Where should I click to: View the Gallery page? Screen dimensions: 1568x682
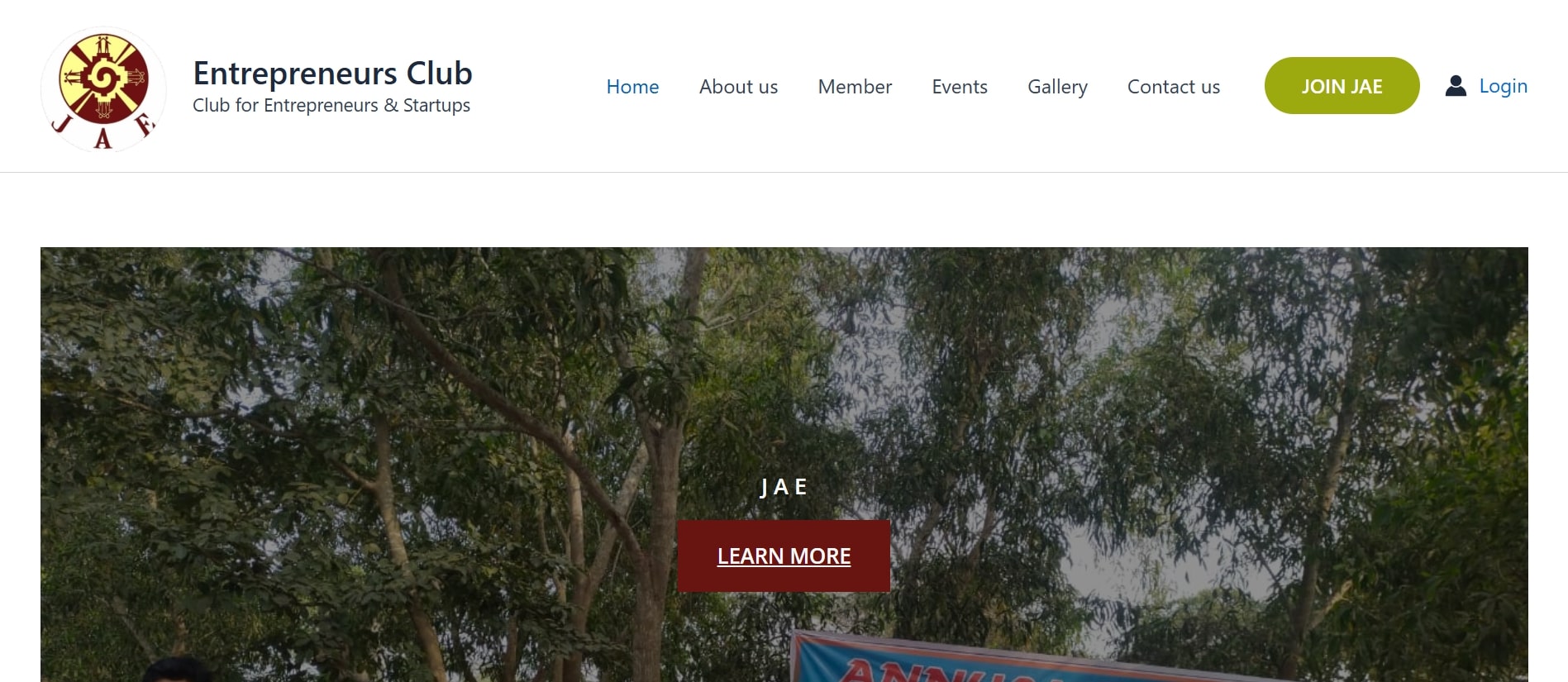click(1057, 87)
